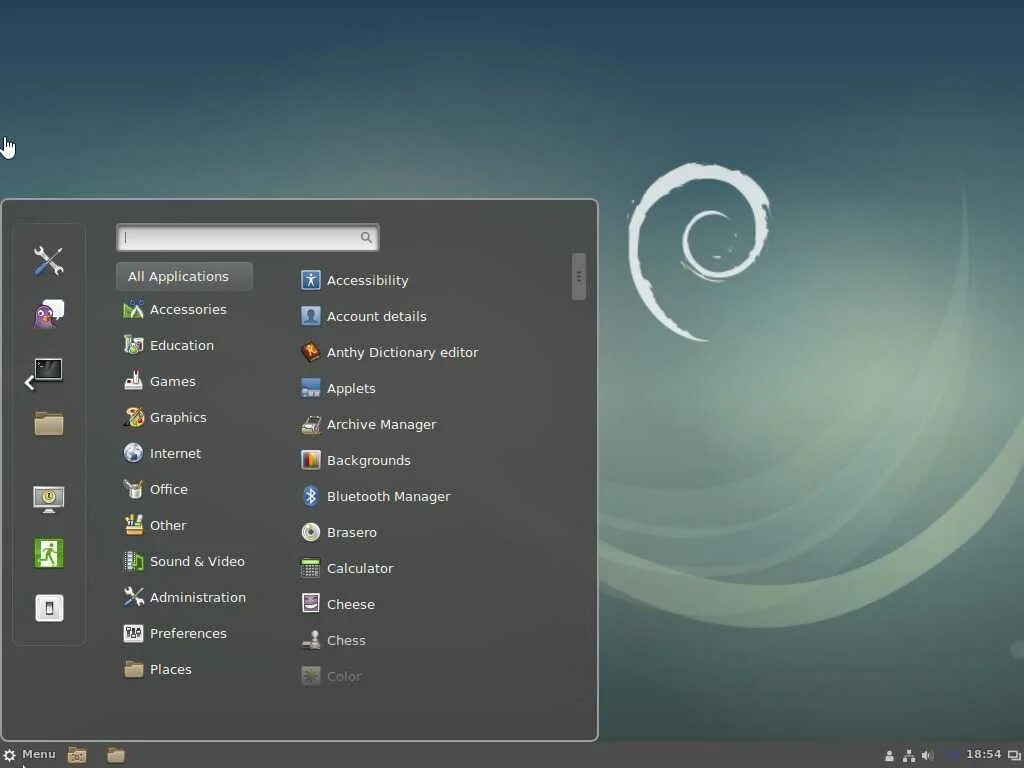Launch Pidgin chat from favorites sidebar
The image size is (1024, 768).
point(48,314)
